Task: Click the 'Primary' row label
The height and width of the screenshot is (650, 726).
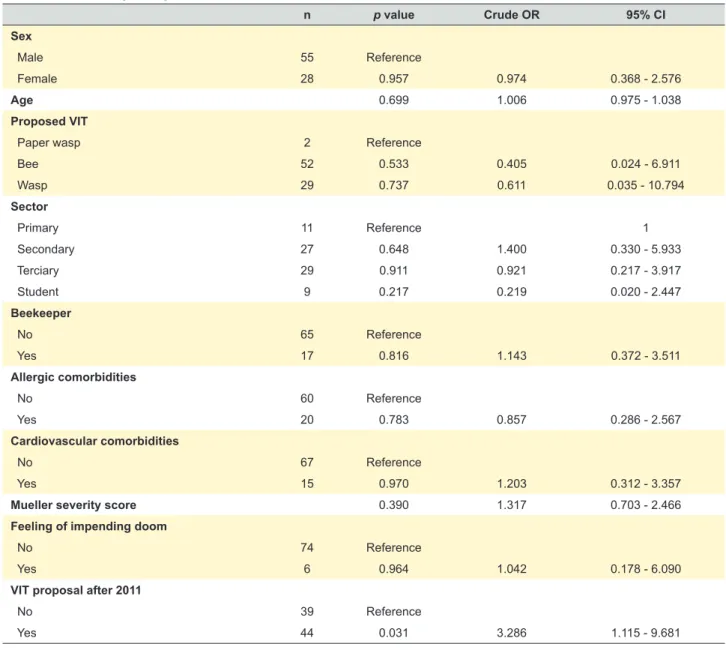Action: click(38, 228)
